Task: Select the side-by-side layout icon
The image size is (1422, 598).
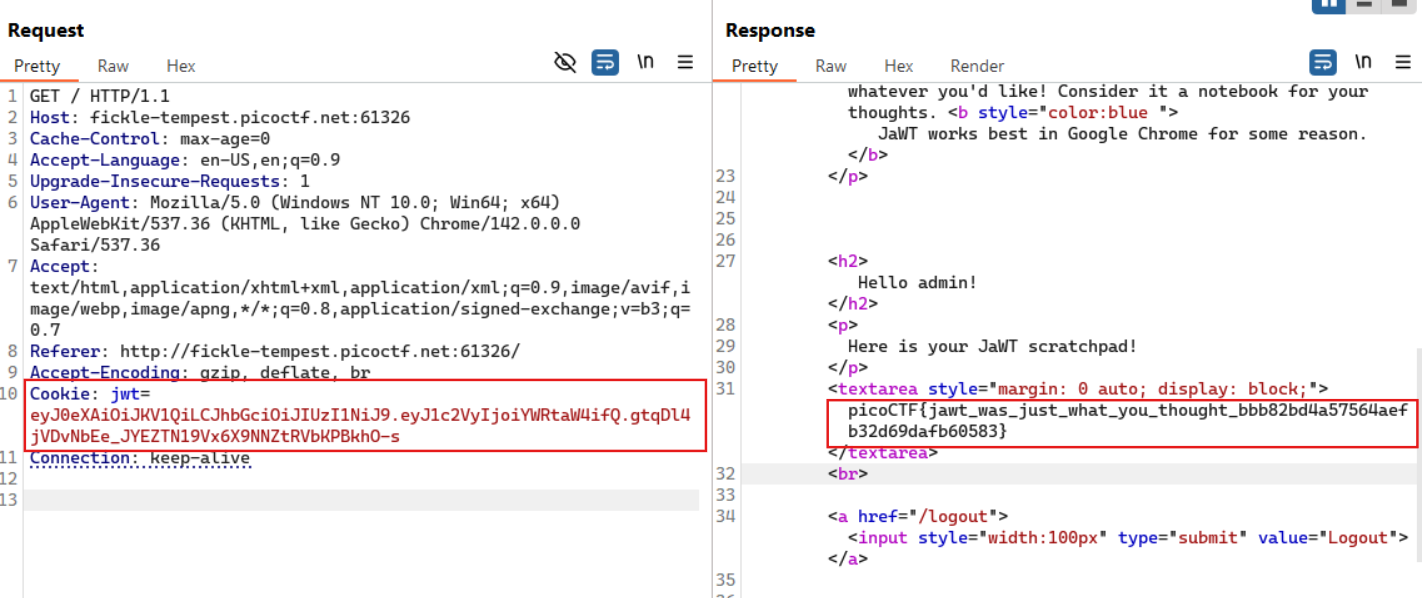Action: (x=1329, y=4)
